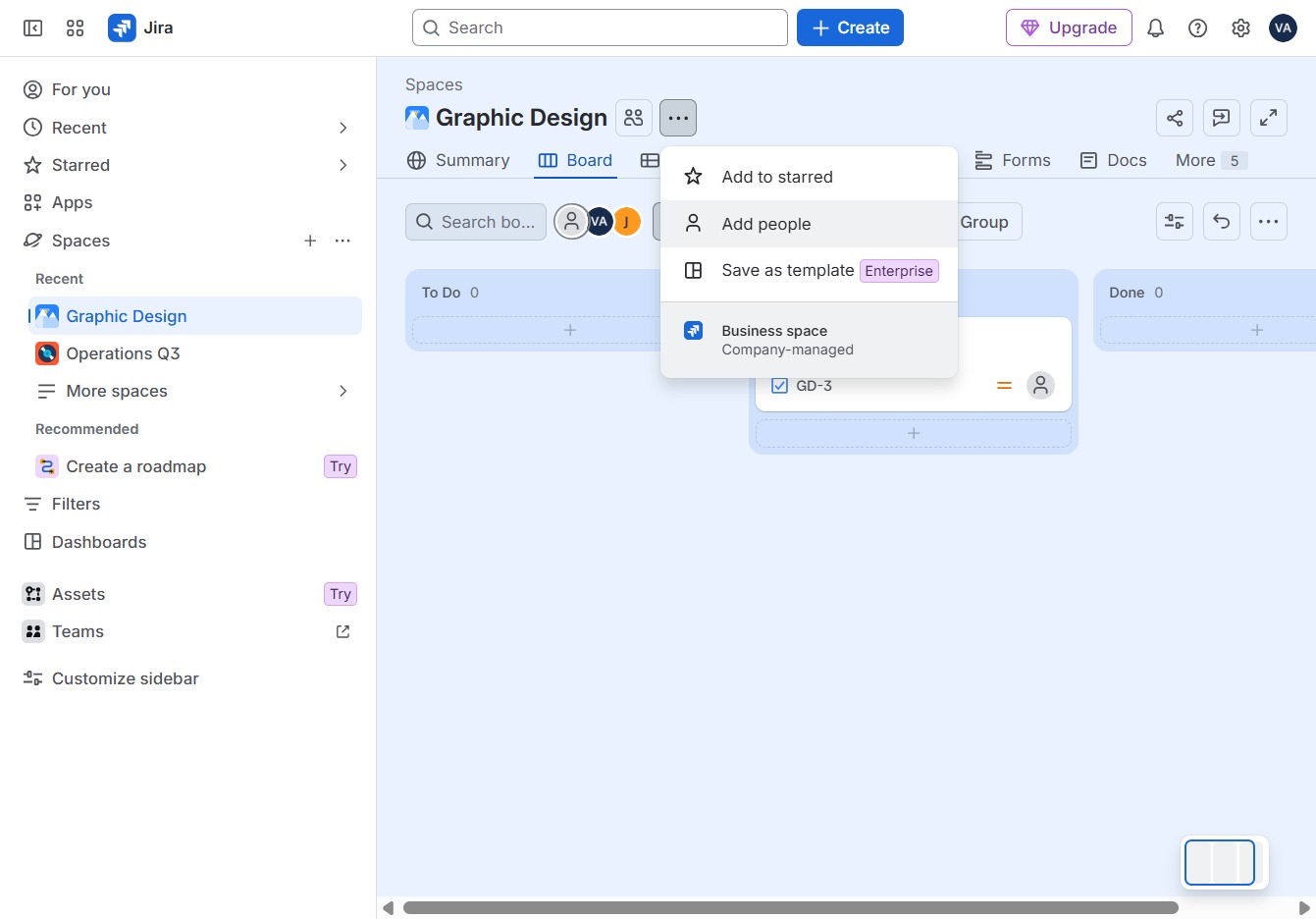1316x919 pixels.
Task: Open the Group dropdown on the board
Action: pyautogui.click(x=984, y=222)
